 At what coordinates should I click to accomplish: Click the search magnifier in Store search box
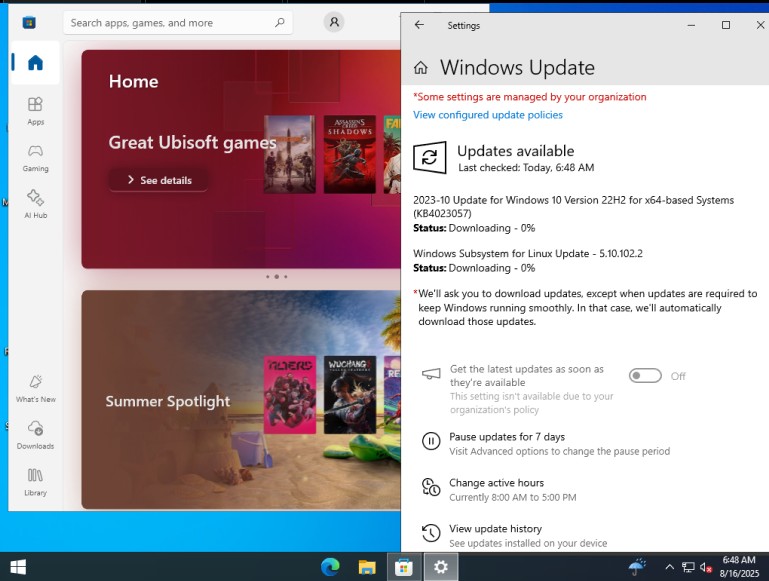point(280,23)
